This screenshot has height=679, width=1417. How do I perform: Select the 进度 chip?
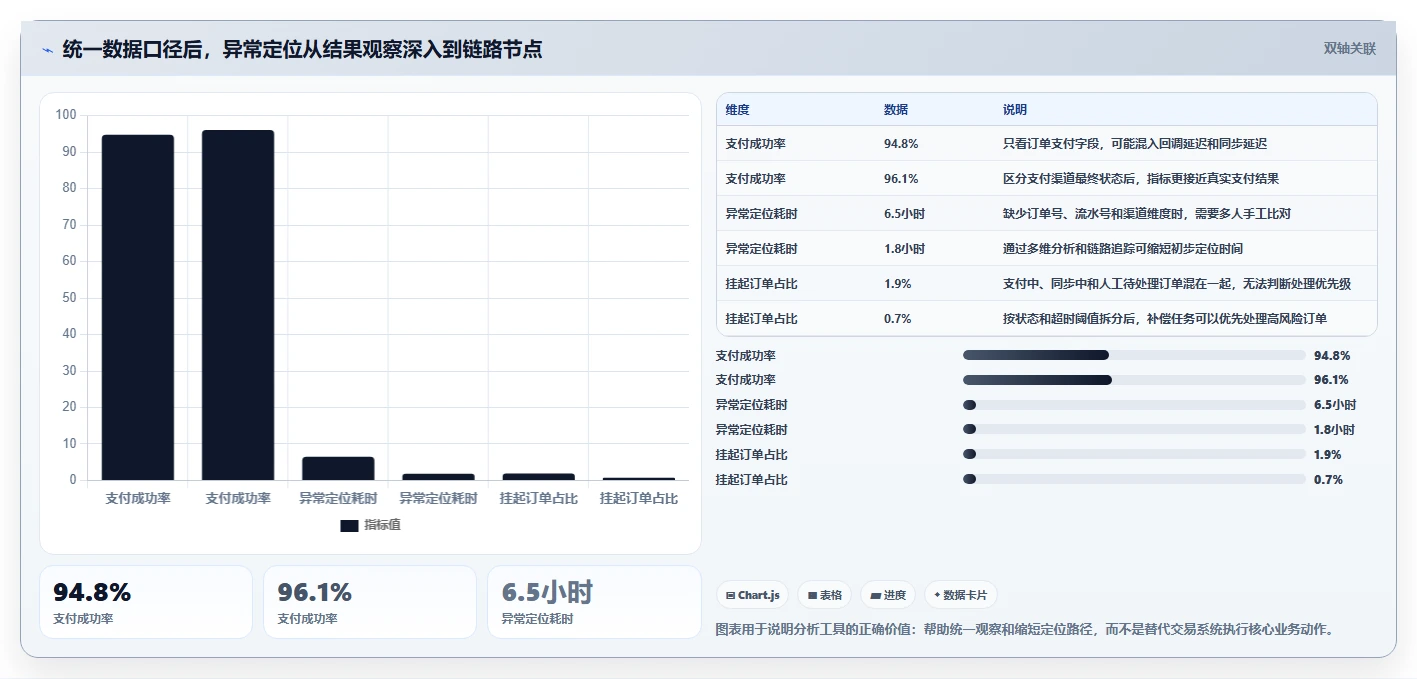tap(888, 595)
